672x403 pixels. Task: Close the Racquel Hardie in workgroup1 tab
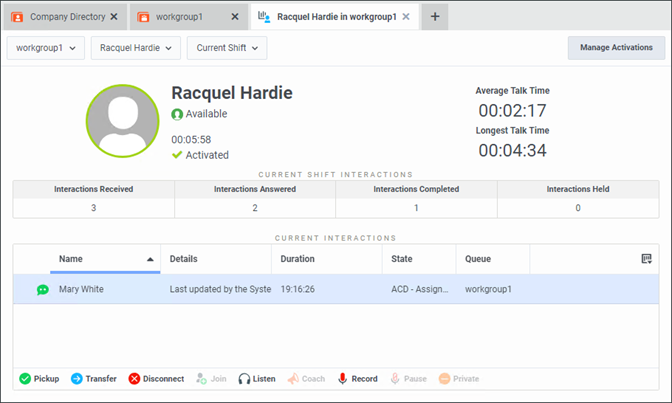[405, 17]
